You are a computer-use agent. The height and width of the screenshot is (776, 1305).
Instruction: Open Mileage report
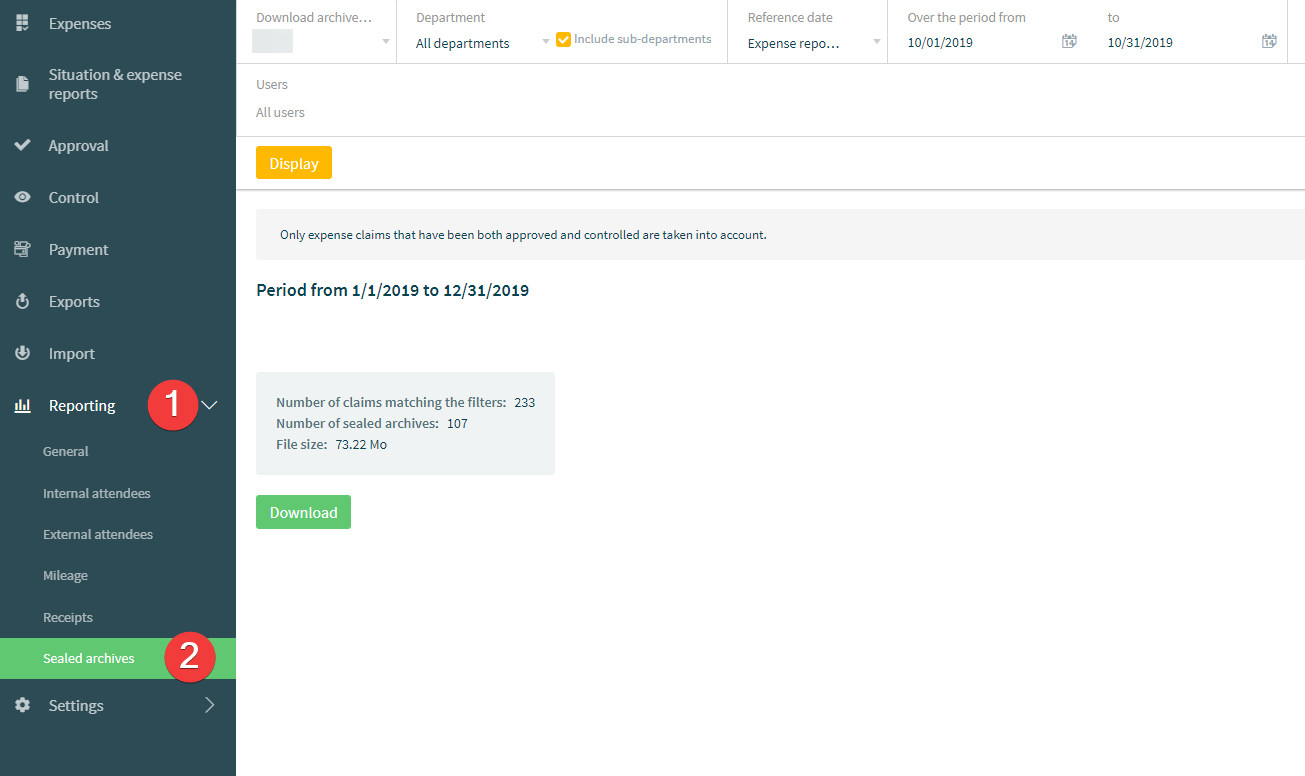[66, 575]
